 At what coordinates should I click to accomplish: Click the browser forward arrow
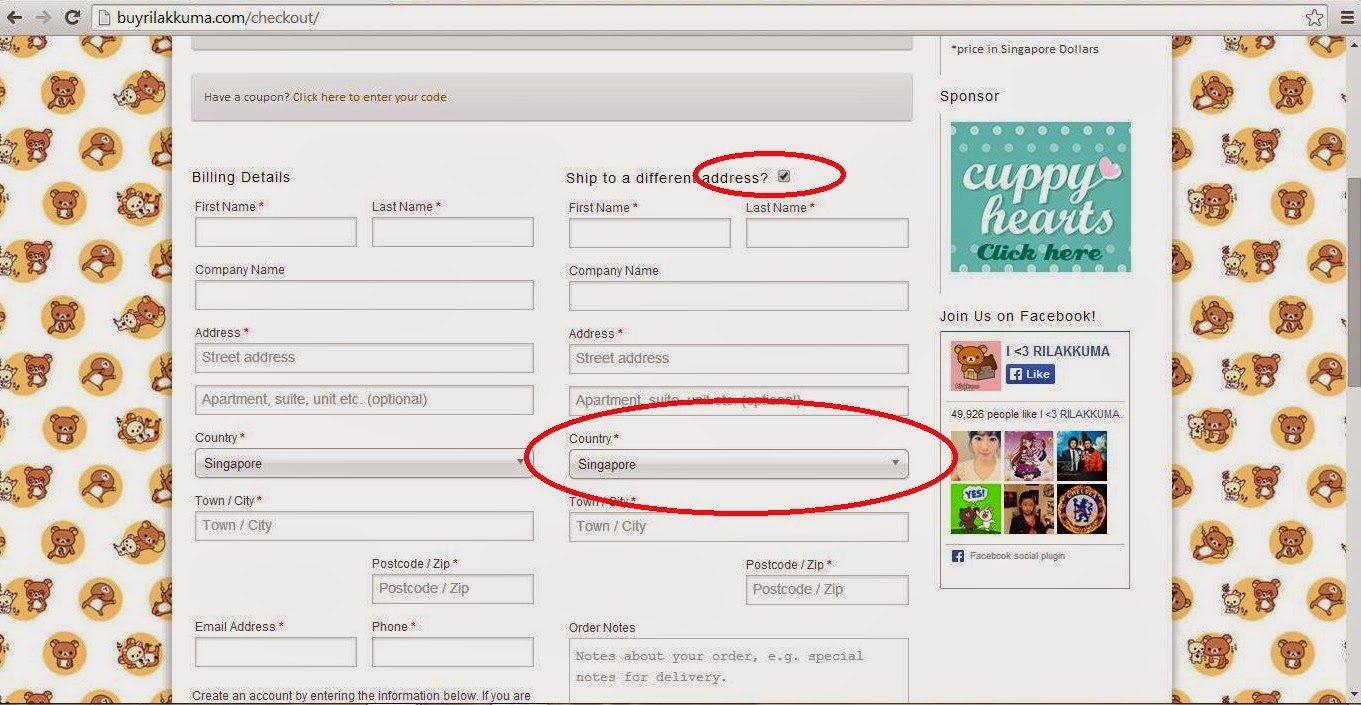click(43, 17)
